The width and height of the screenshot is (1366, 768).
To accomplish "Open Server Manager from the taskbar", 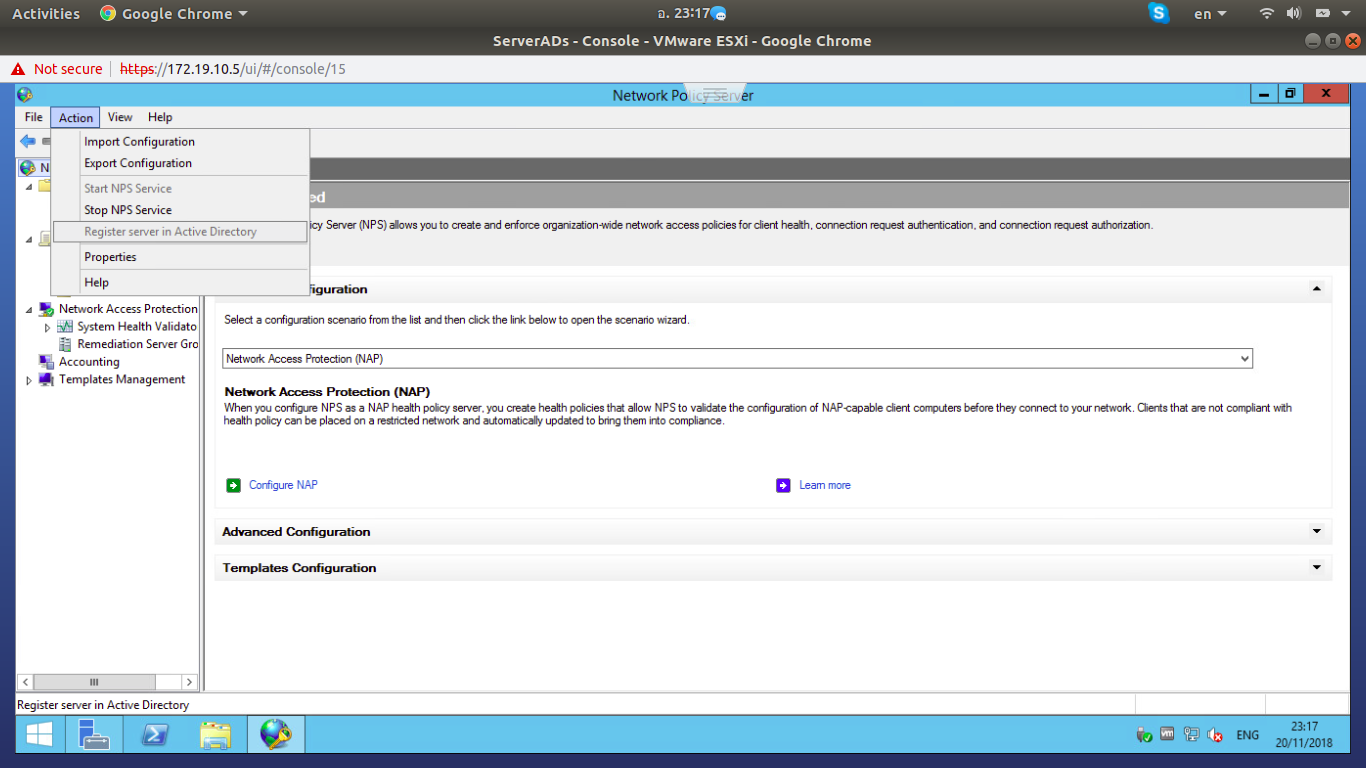I will point(94,735).
